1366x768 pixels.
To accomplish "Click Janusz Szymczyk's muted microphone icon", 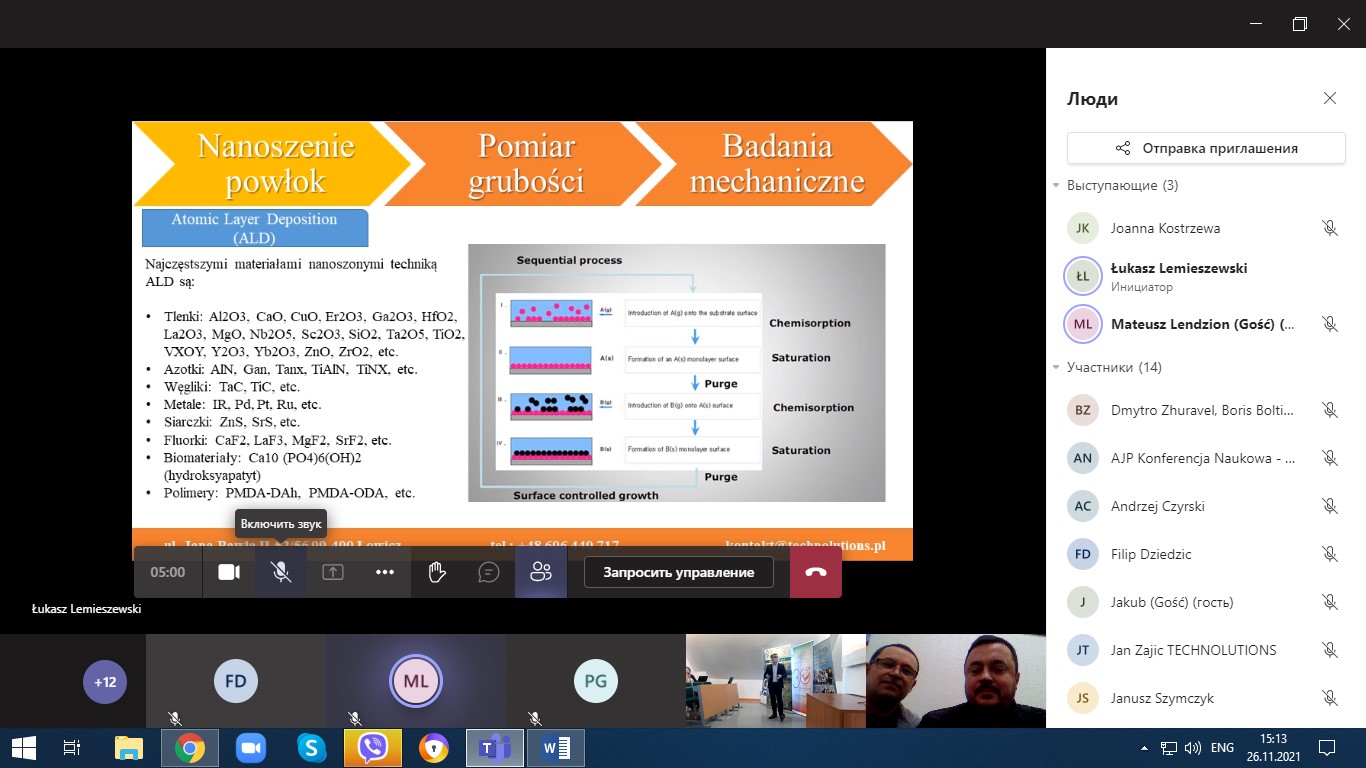I will (x=1330, y=698).
